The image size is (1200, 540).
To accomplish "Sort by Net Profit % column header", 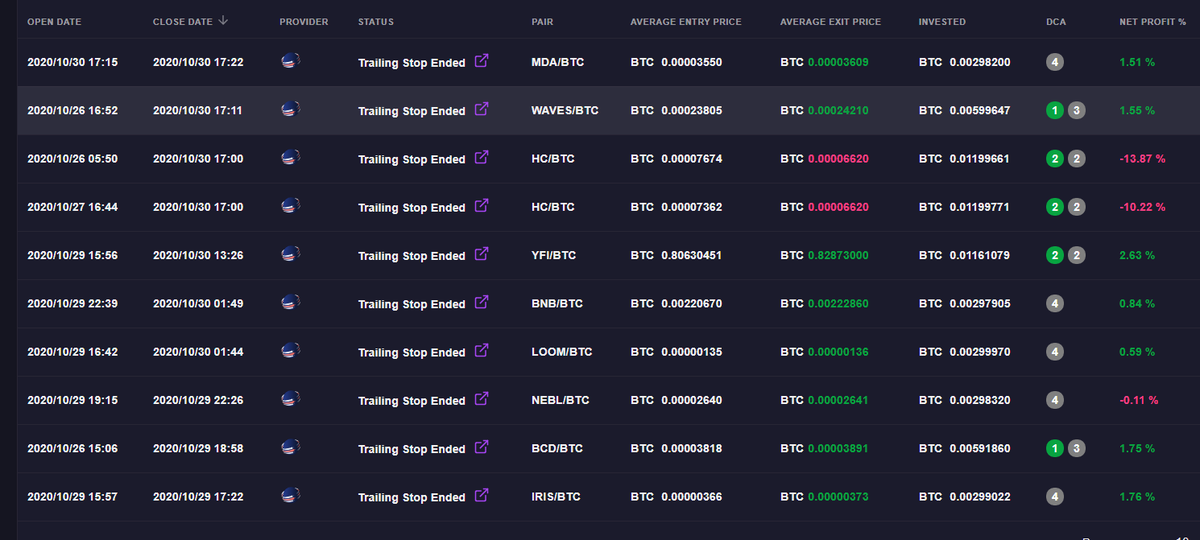I will click(1155, 21).
